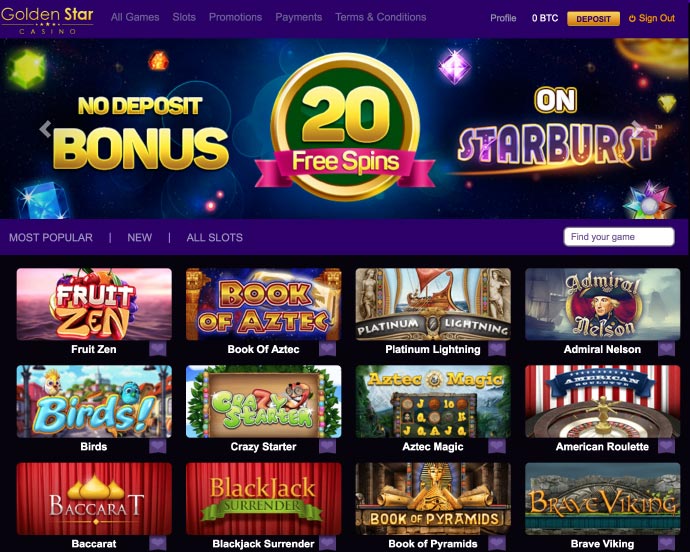Screen dimensions: 690x552
Task: Toggle favorite bookmark for Fruit Zen
Action: click(x=158, y=350)
